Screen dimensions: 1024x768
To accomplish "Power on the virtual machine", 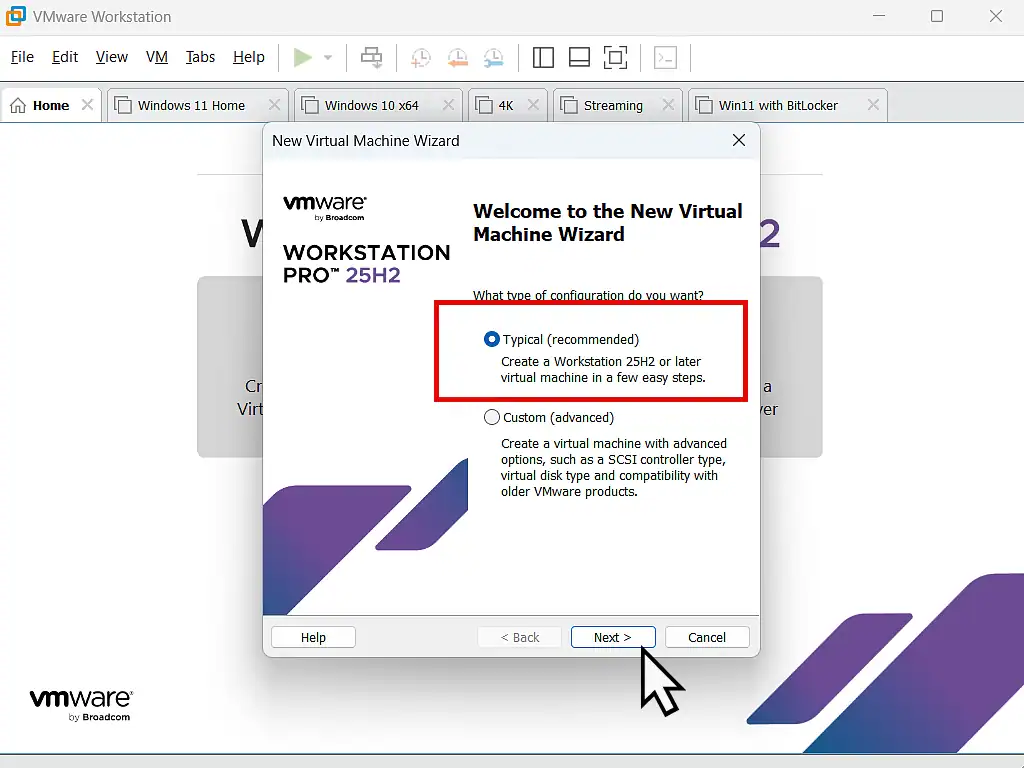I will pos(302,57).
